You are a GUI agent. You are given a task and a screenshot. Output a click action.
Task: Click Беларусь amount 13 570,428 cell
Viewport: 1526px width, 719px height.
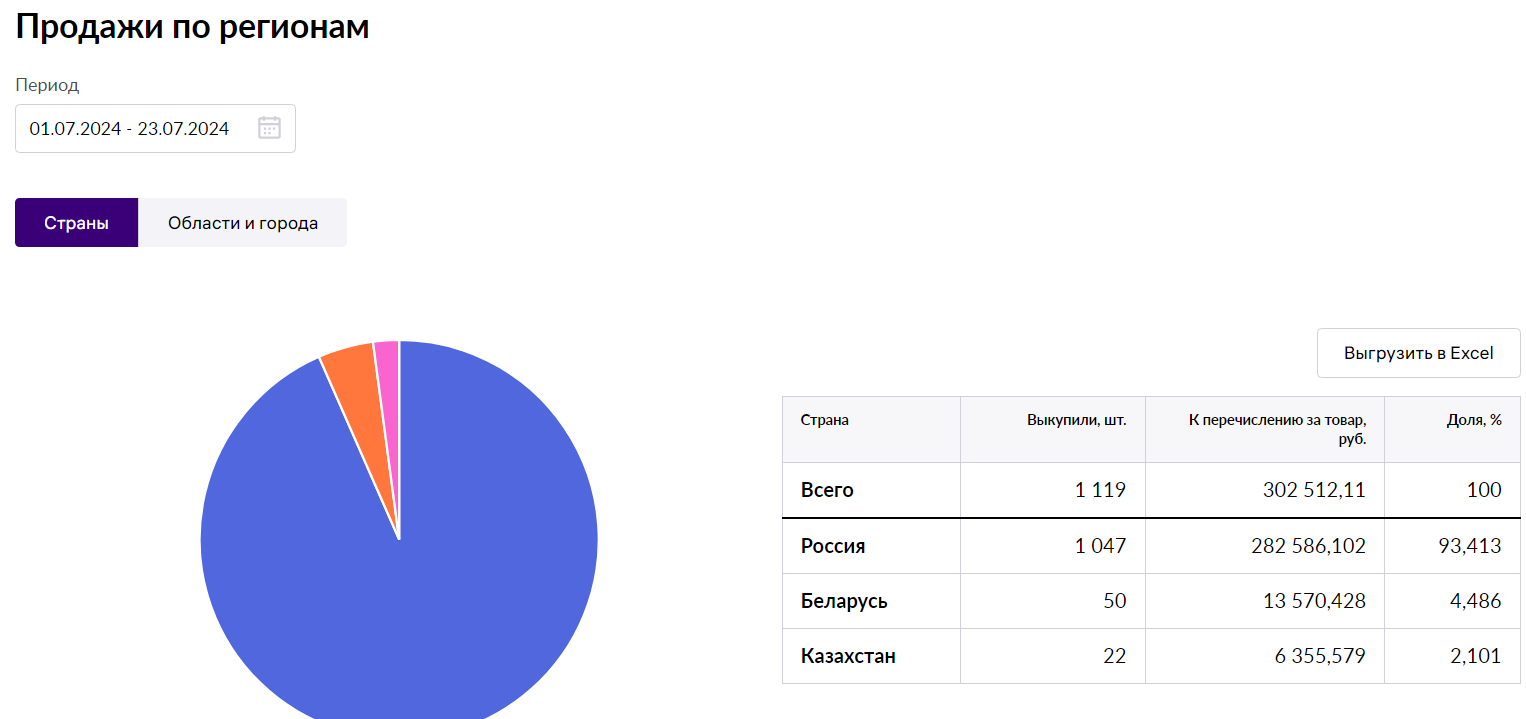(x=1308, y=601)
